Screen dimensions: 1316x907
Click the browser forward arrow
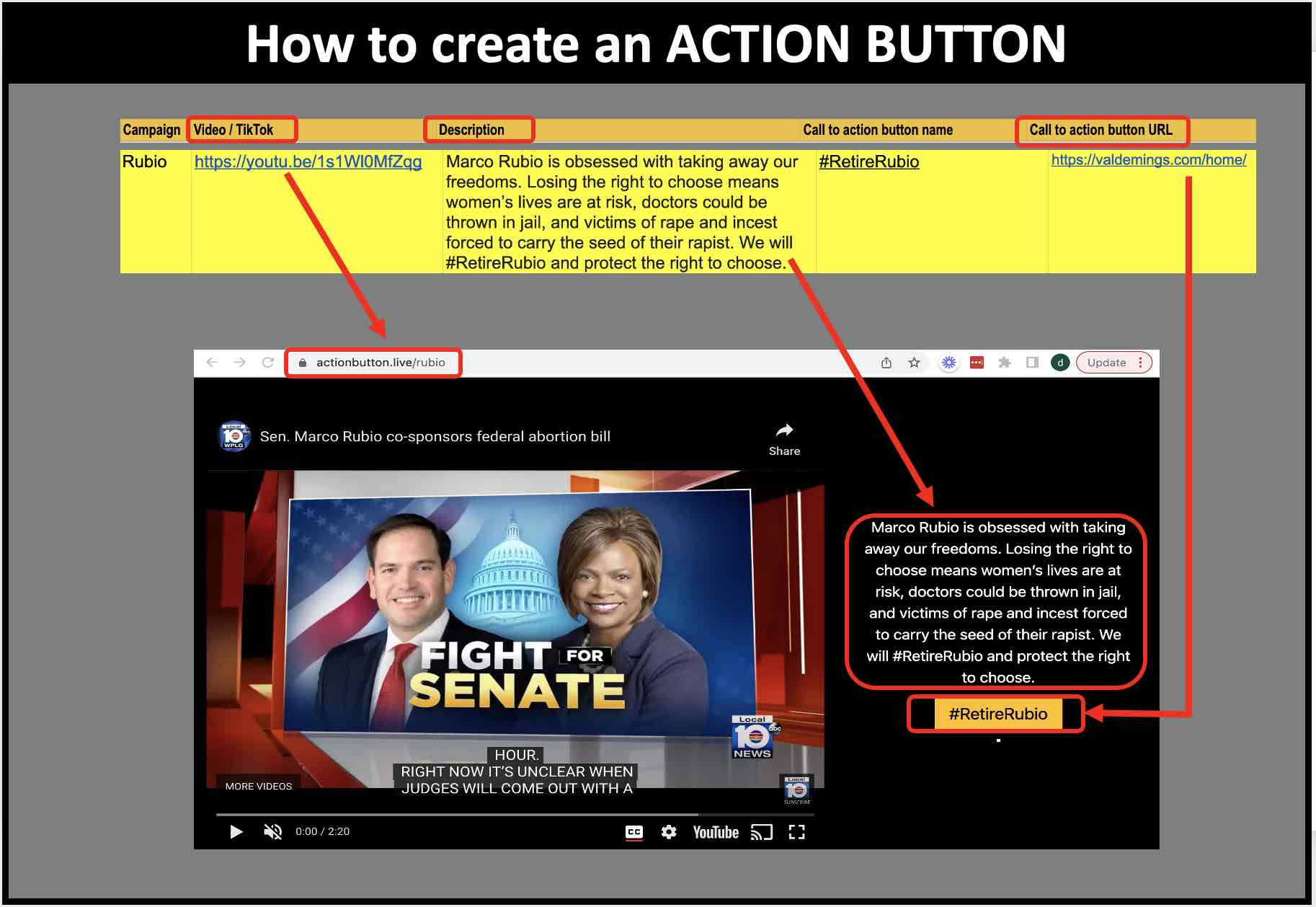[239, 362]
